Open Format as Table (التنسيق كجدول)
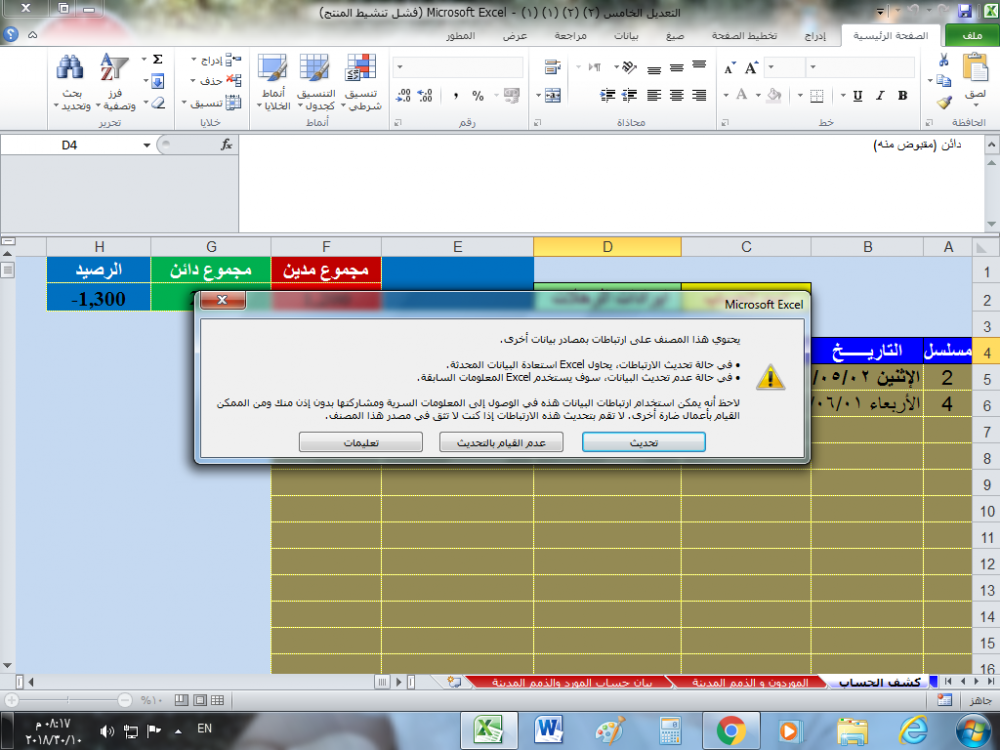 click(316, 82)
